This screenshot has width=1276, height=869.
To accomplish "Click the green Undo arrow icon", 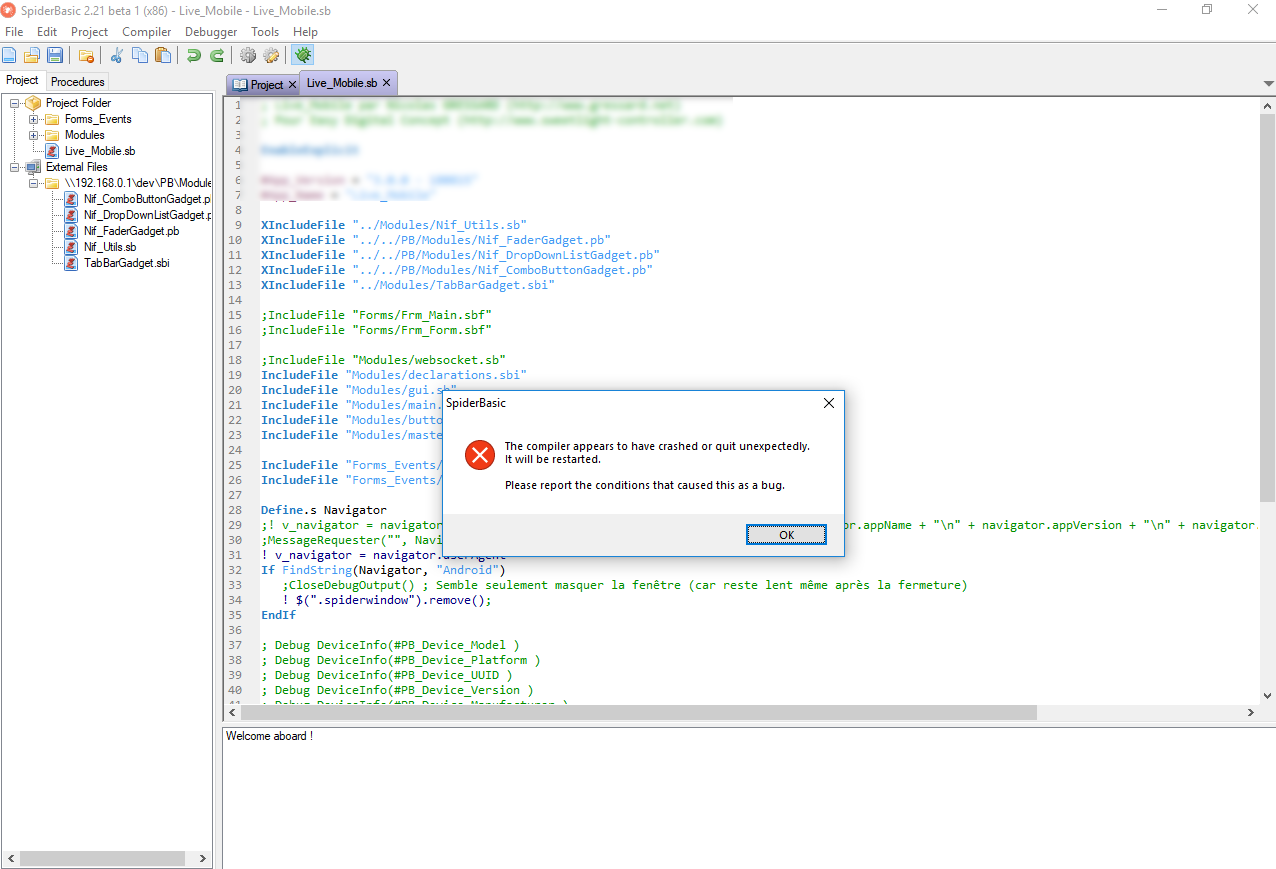I will 194,55.
